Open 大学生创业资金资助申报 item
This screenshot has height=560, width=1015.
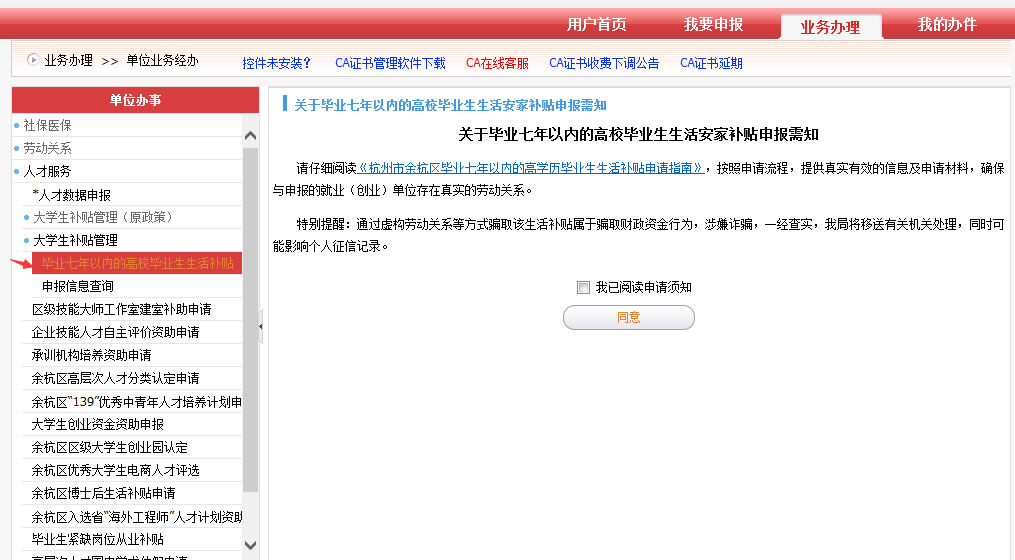coord(98,424)
